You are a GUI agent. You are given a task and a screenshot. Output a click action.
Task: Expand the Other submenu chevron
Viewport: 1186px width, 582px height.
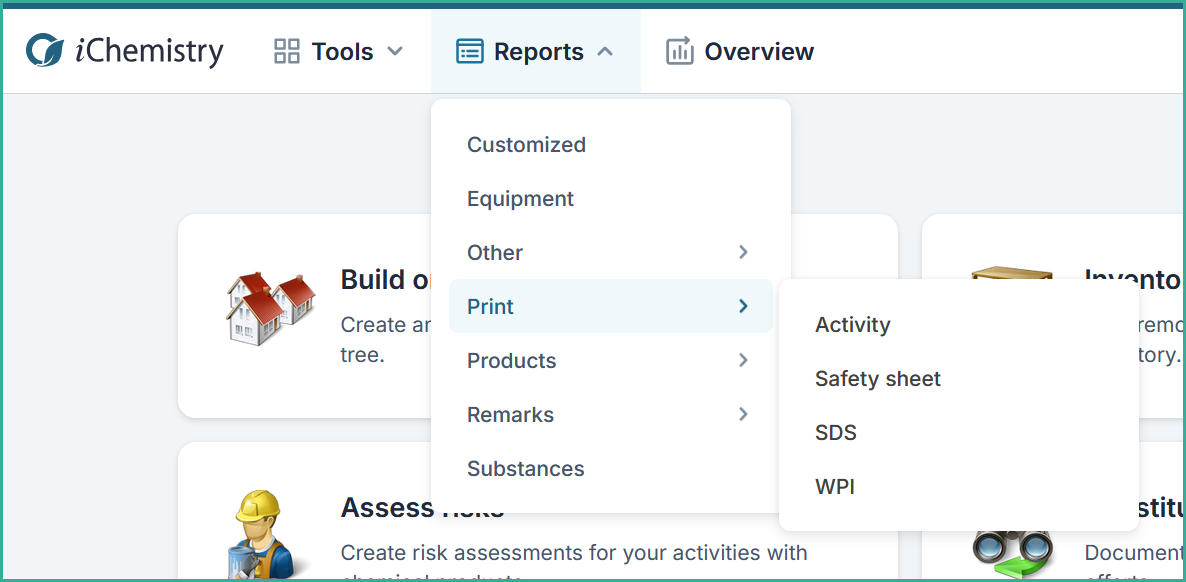tap(744, 252)
